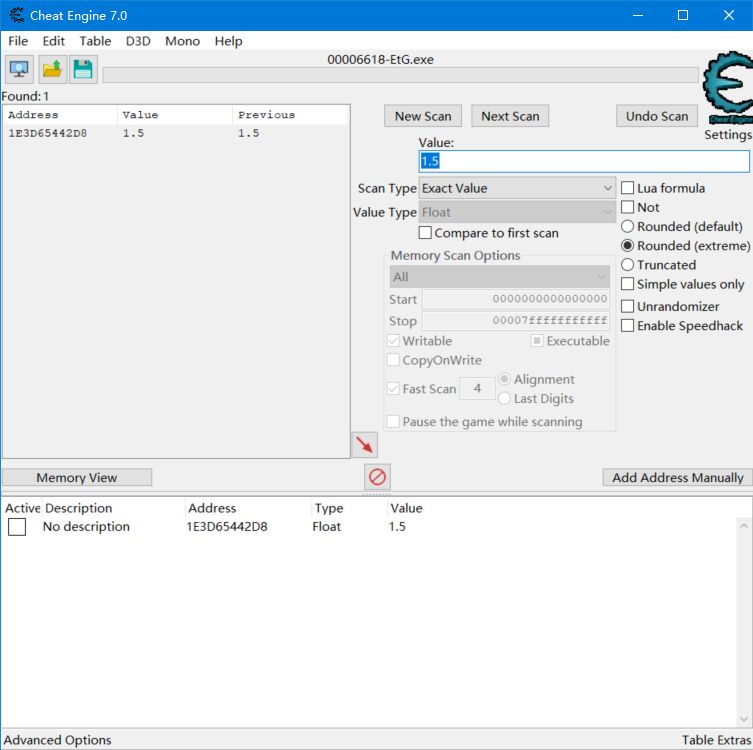753x750 pixels.
Task: Select the Truncated radio button
Action: pyautogui.click(x=628, y=265)
